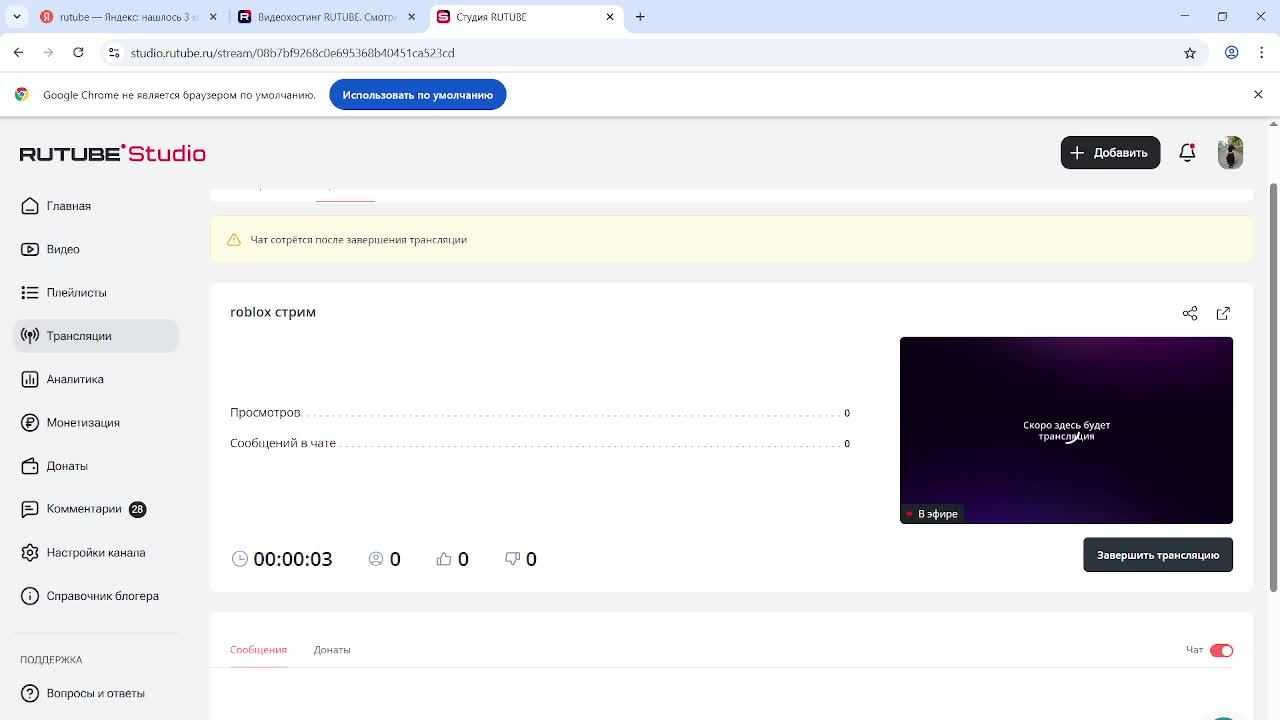This screenshot has height=720, width=1280.
Task: Open the Плейлисты section
Action: tap(96, 292)
